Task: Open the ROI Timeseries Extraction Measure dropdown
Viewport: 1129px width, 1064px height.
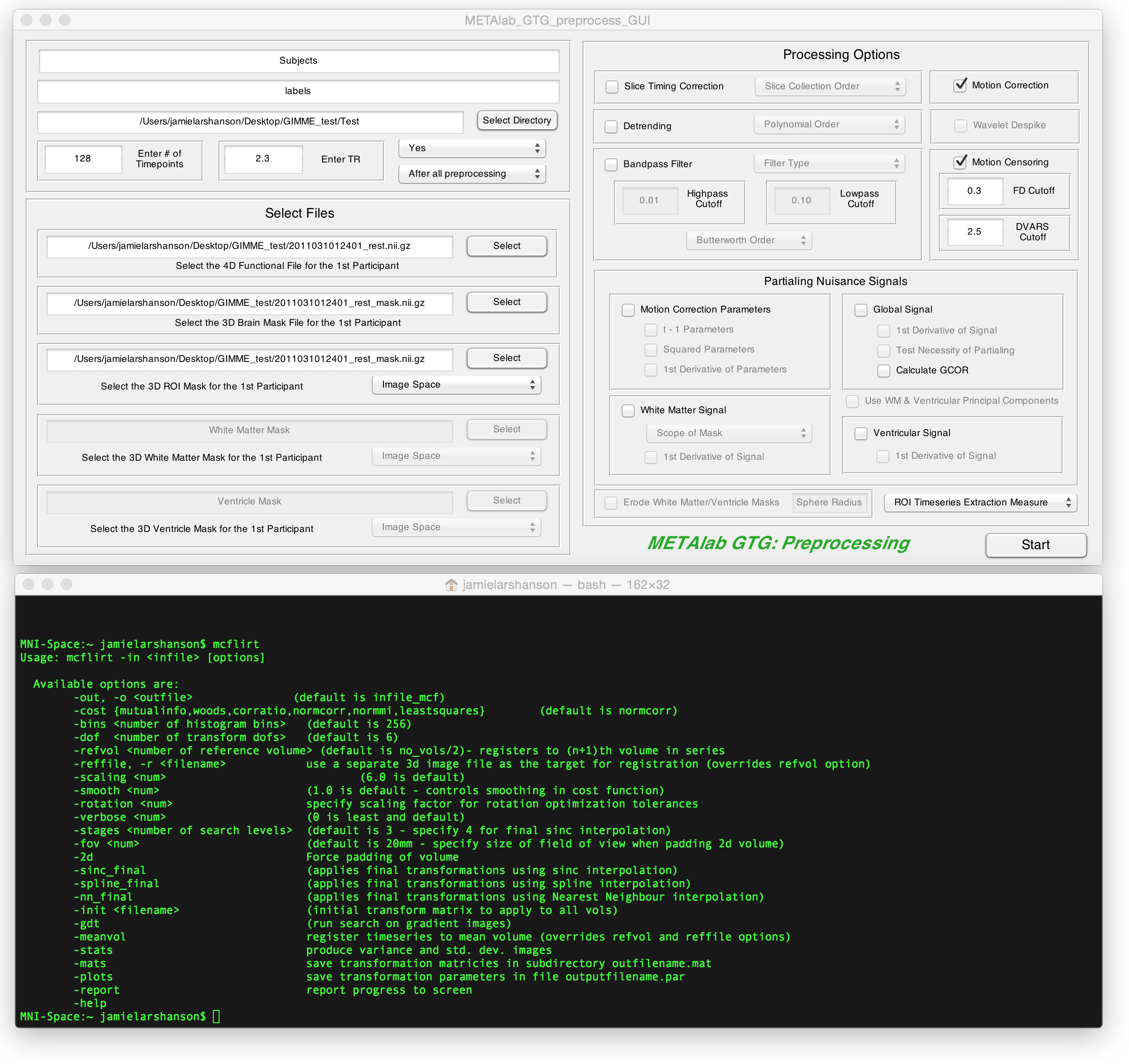Action: pyautogui.click(x=980, y=503)
